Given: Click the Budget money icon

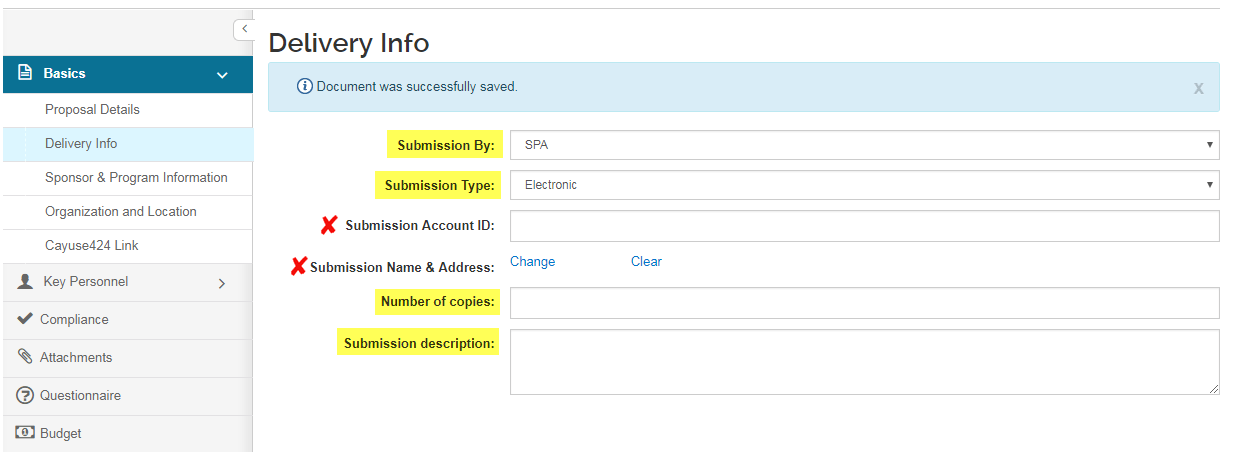Looking at the screenshot, I should 26,433.
